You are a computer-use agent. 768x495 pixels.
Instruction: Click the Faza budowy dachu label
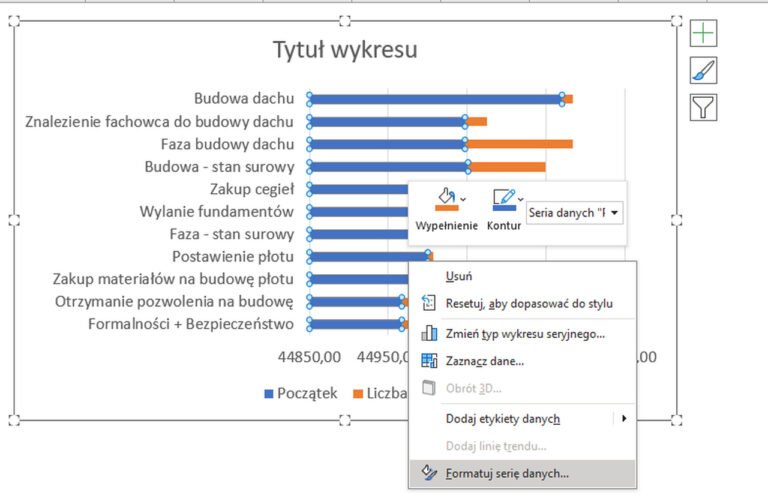227,144
